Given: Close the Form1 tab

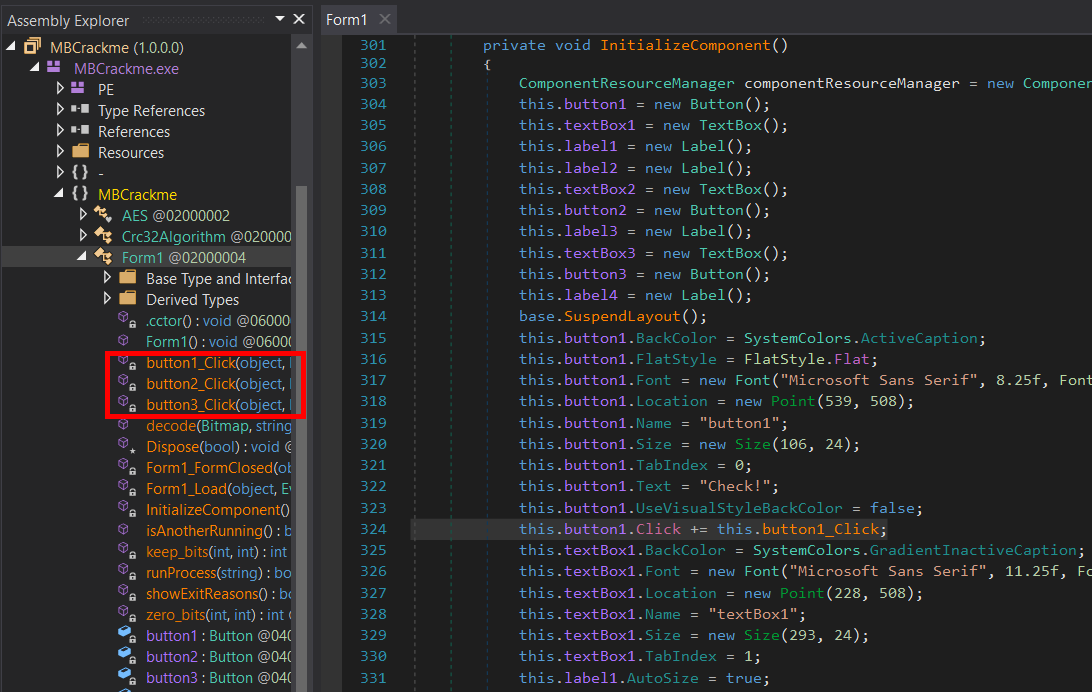Looking at the screenshot, I should click(x=385, y=19).
